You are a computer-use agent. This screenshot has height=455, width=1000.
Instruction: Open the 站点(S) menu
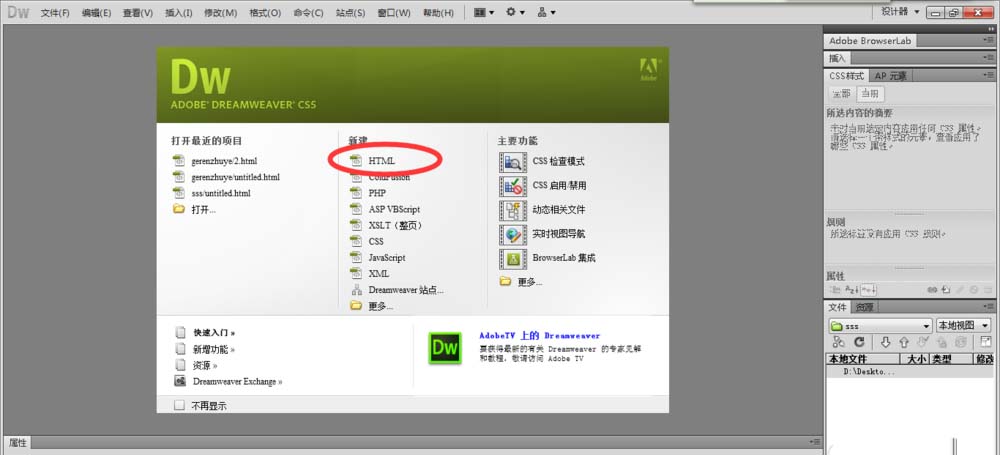pos(350,13)
